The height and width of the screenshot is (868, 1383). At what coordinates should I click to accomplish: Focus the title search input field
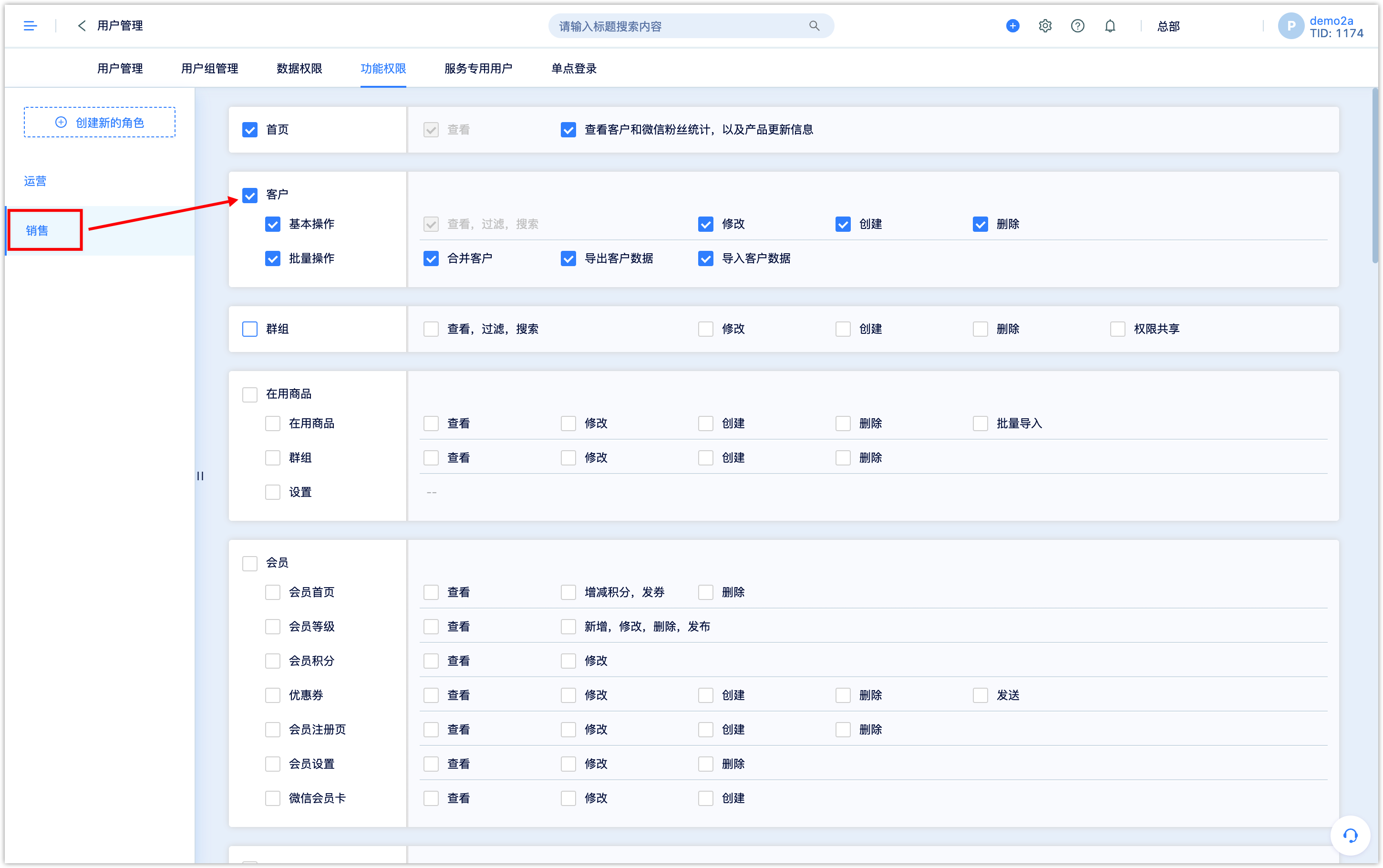pos(691,26)
